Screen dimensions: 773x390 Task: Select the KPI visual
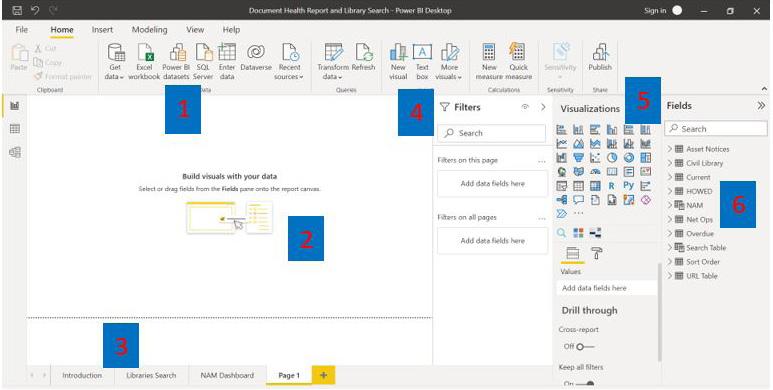coord(645,172)
